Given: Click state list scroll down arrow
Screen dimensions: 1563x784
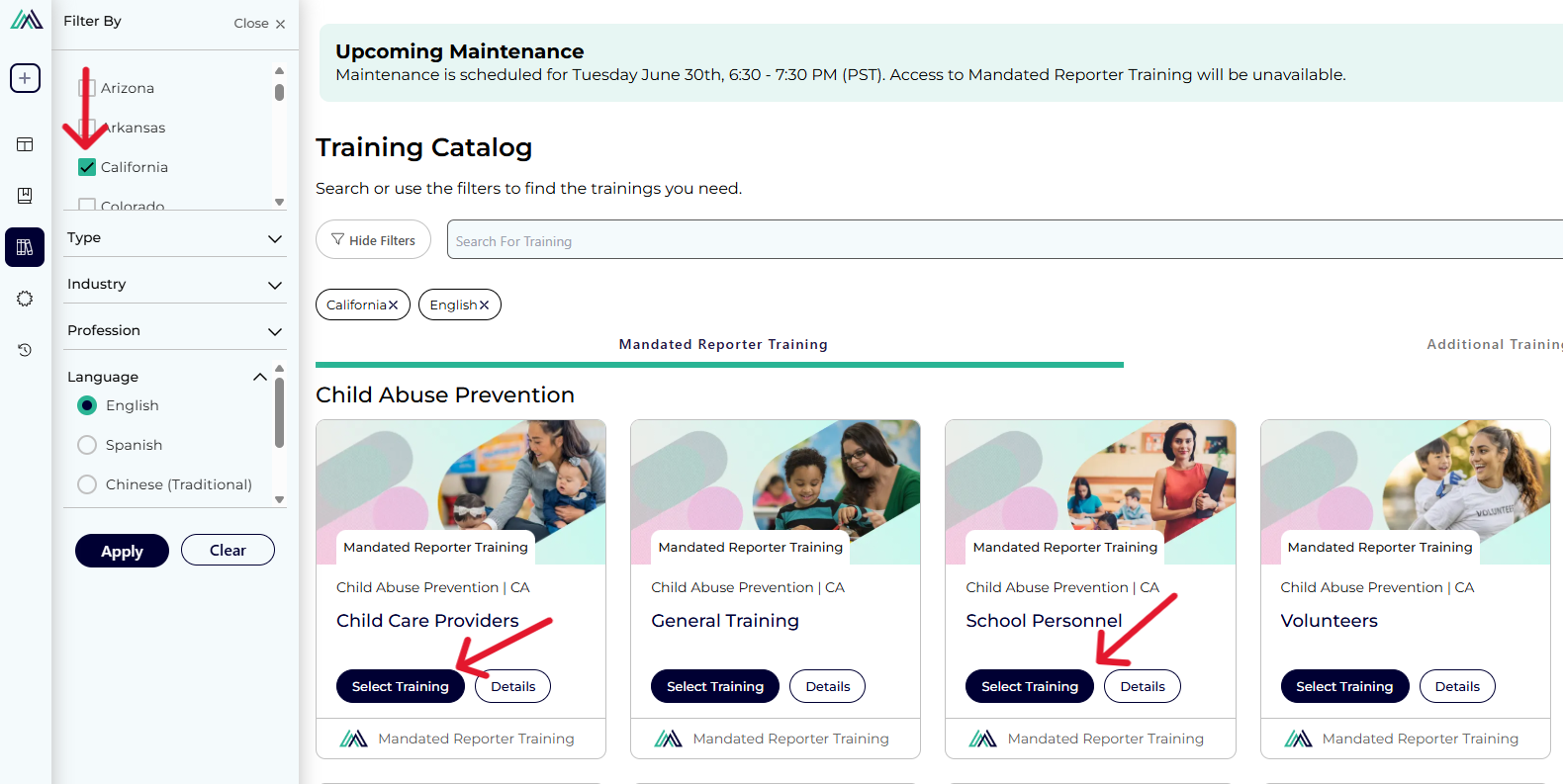Looking at the screenshot, I should point(280,202).
